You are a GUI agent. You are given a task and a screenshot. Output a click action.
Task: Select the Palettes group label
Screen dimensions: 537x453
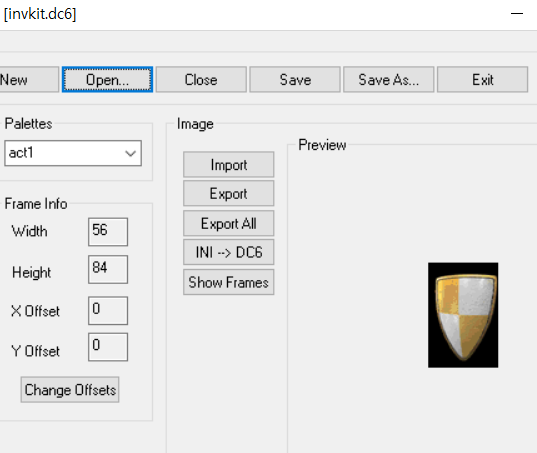tap(28, 124)
